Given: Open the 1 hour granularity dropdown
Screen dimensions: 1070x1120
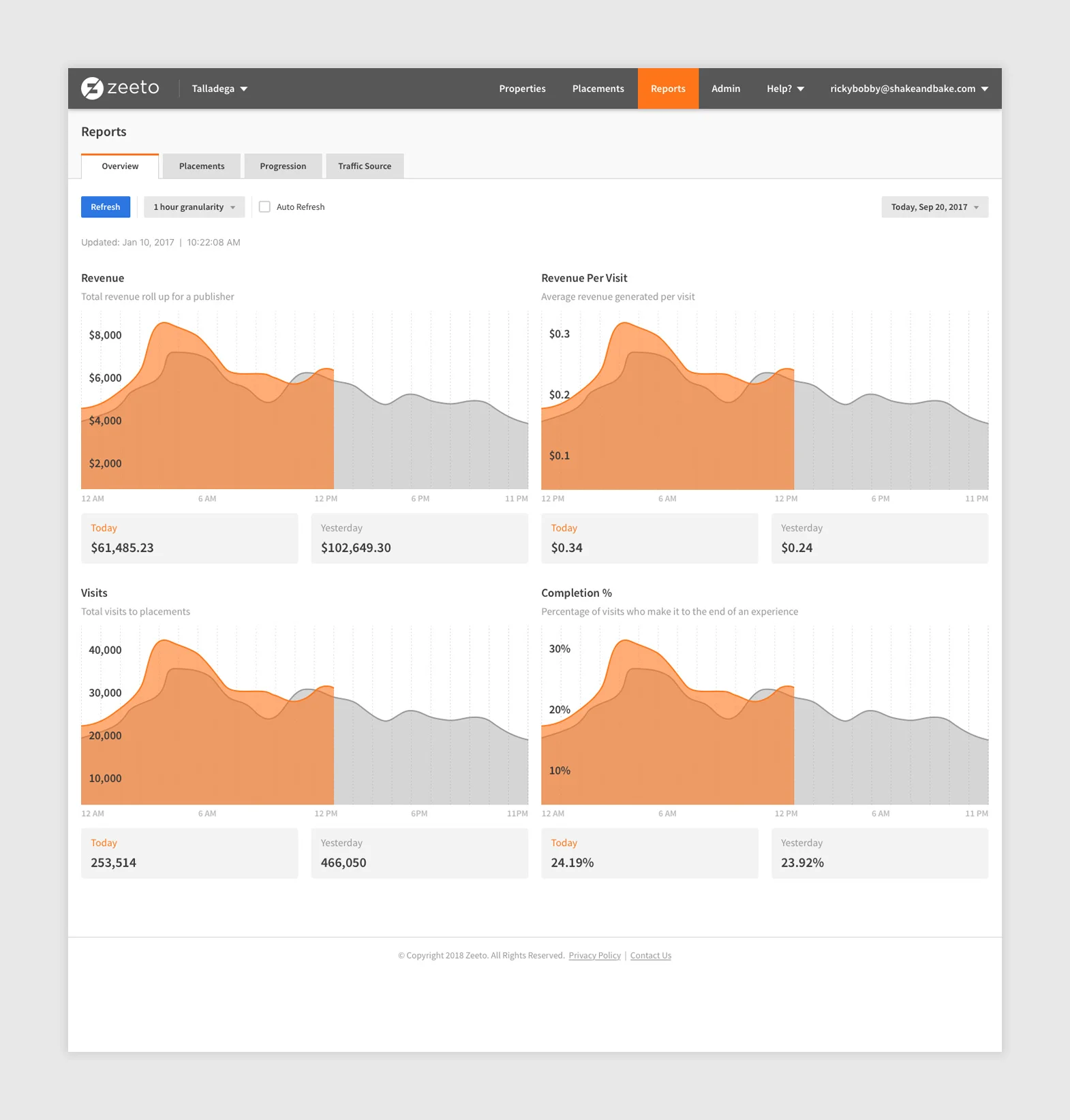Looking at the screenshot, I should pyautogui.click(x=194, y=207).
